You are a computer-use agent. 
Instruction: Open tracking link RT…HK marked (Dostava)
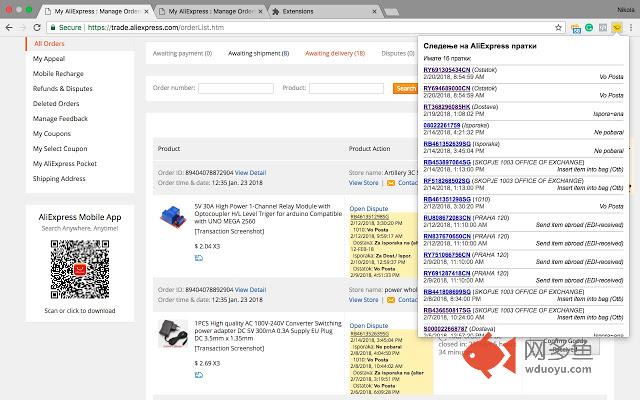447,107
